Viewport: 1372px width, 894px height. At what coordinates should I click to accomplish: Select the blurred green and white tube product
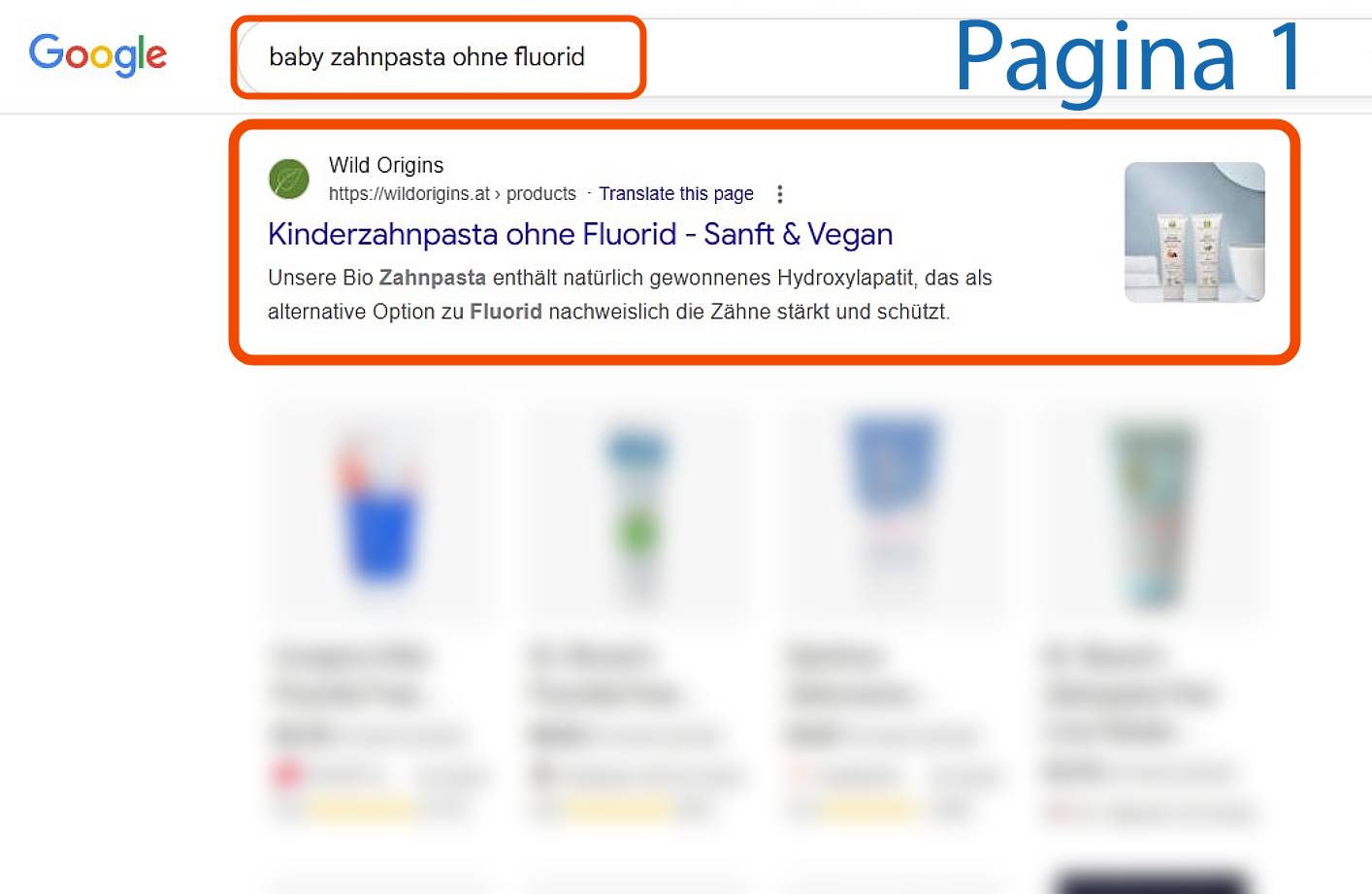coord(637,512)
